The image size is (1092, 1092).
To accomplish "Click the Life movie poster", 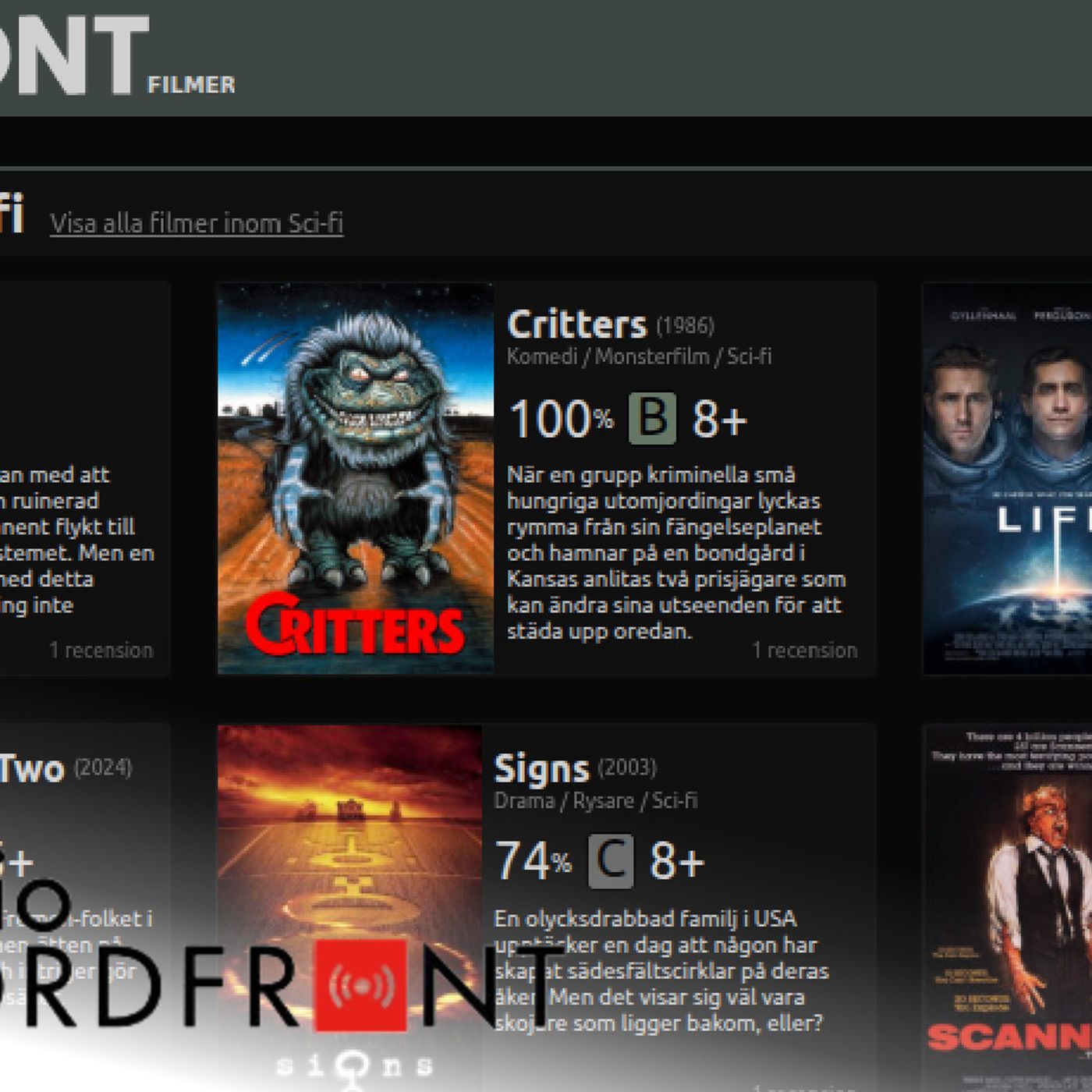I will (x=1007, y=478).
